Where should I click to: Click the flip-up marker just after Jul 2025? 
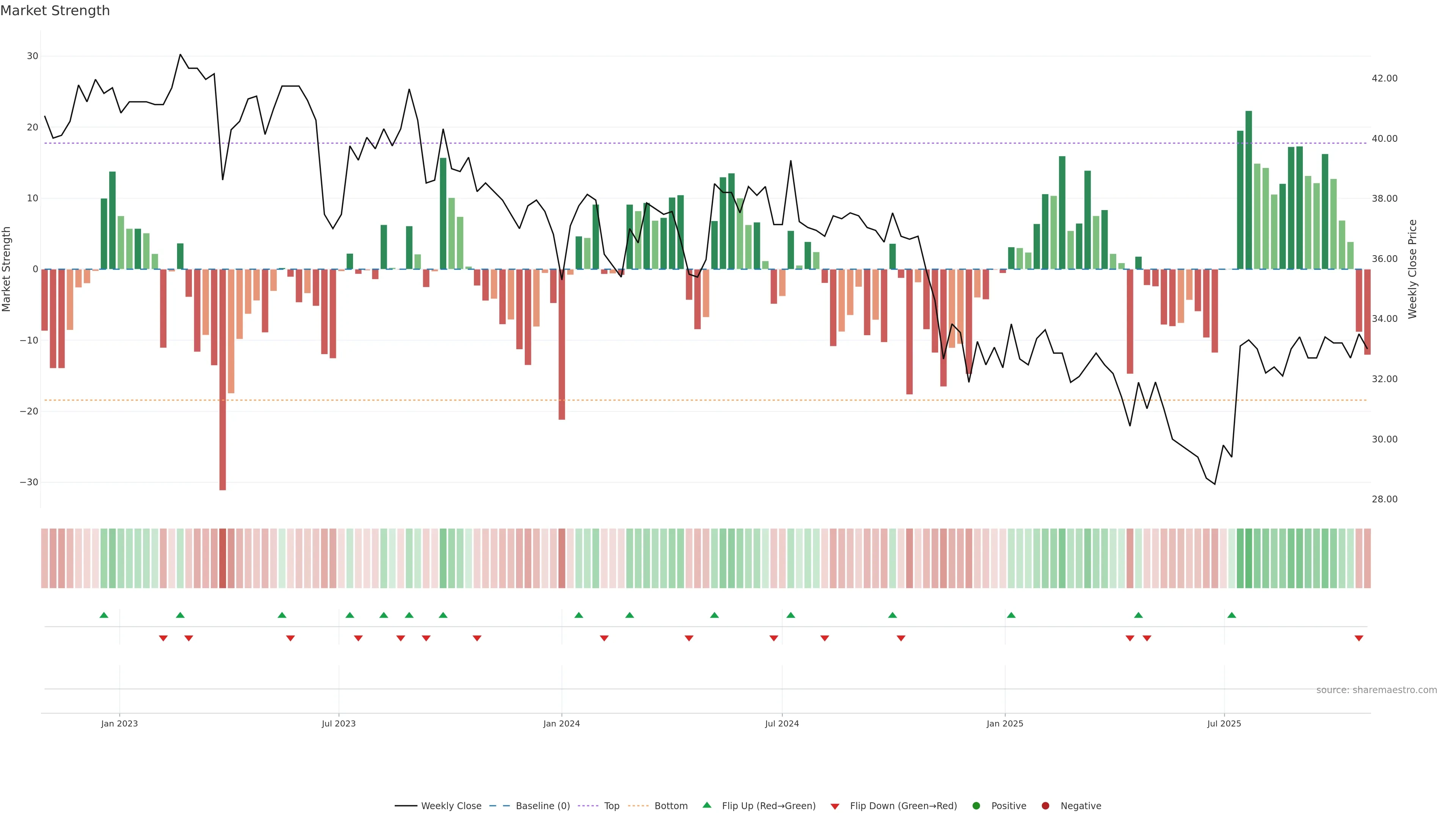click(1232, 615)
